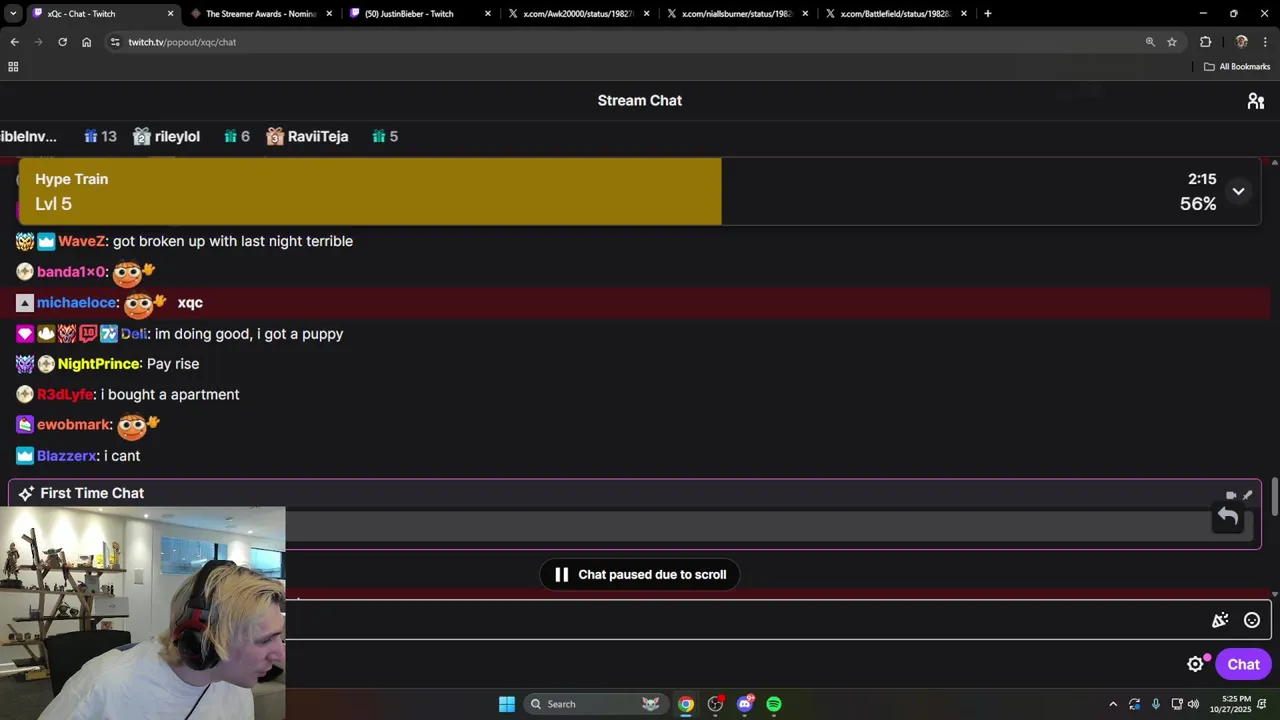Go back to previous page
Image resolution: width=1280 pixels, height=720 pixels.
(x=14, y=42)
